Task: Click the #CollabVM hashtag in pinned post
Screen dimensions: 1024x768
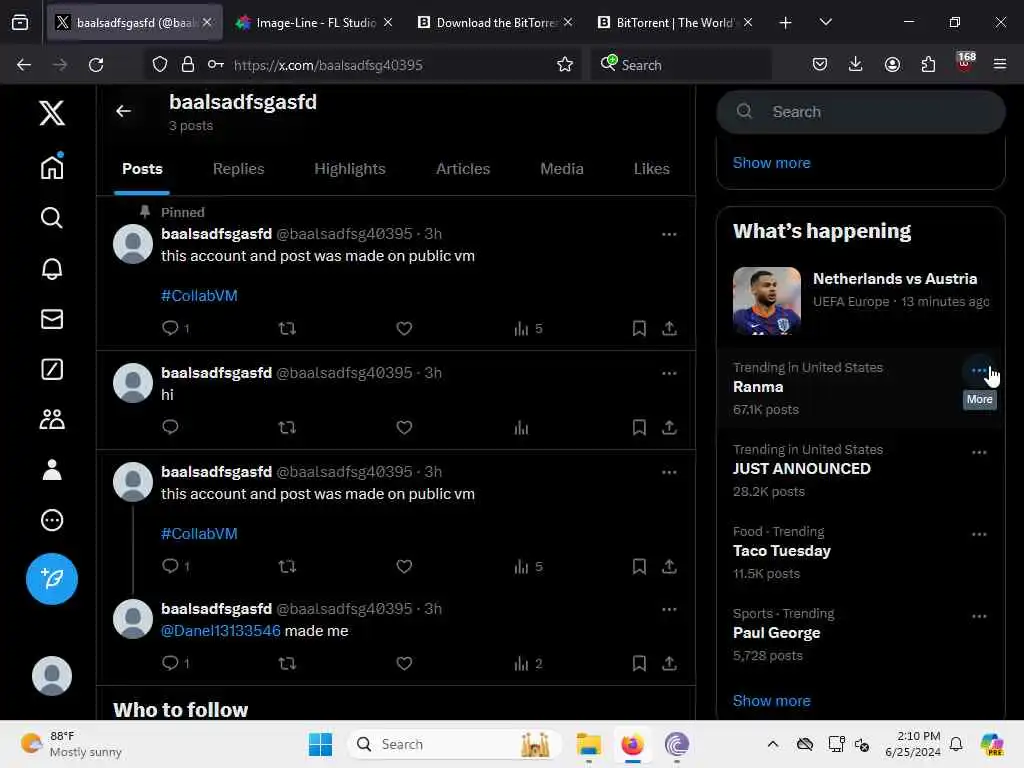Action: (199, 295)
